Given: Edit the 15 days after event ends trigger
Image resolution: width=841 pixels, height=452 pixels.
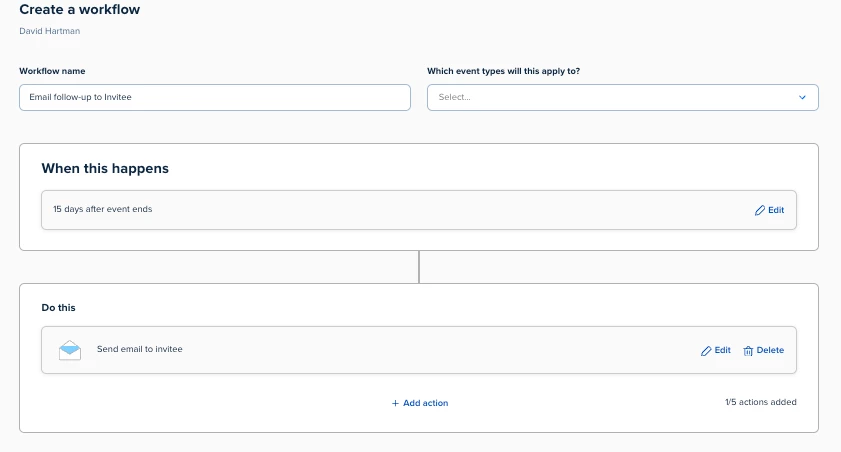Looking at the screenshot, I should pos(769,210).
